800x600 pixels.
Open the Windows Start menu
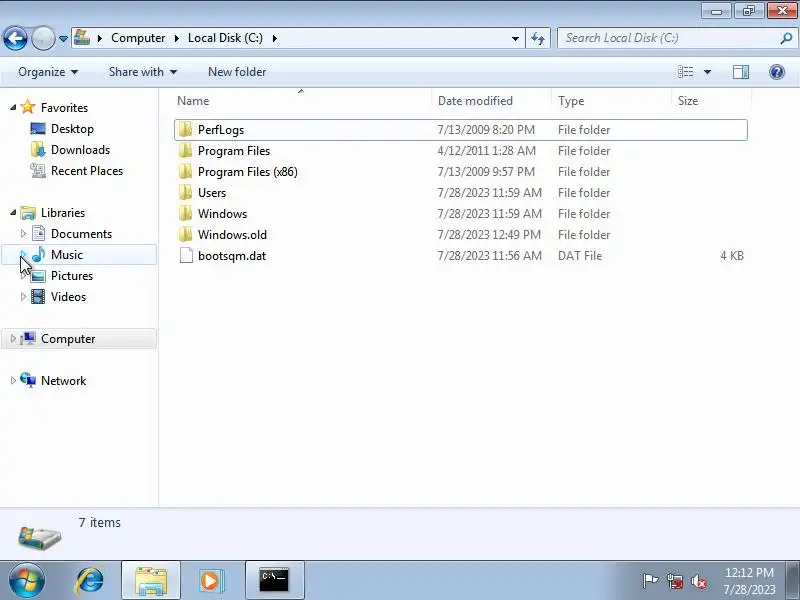click(x=27, y=580)
